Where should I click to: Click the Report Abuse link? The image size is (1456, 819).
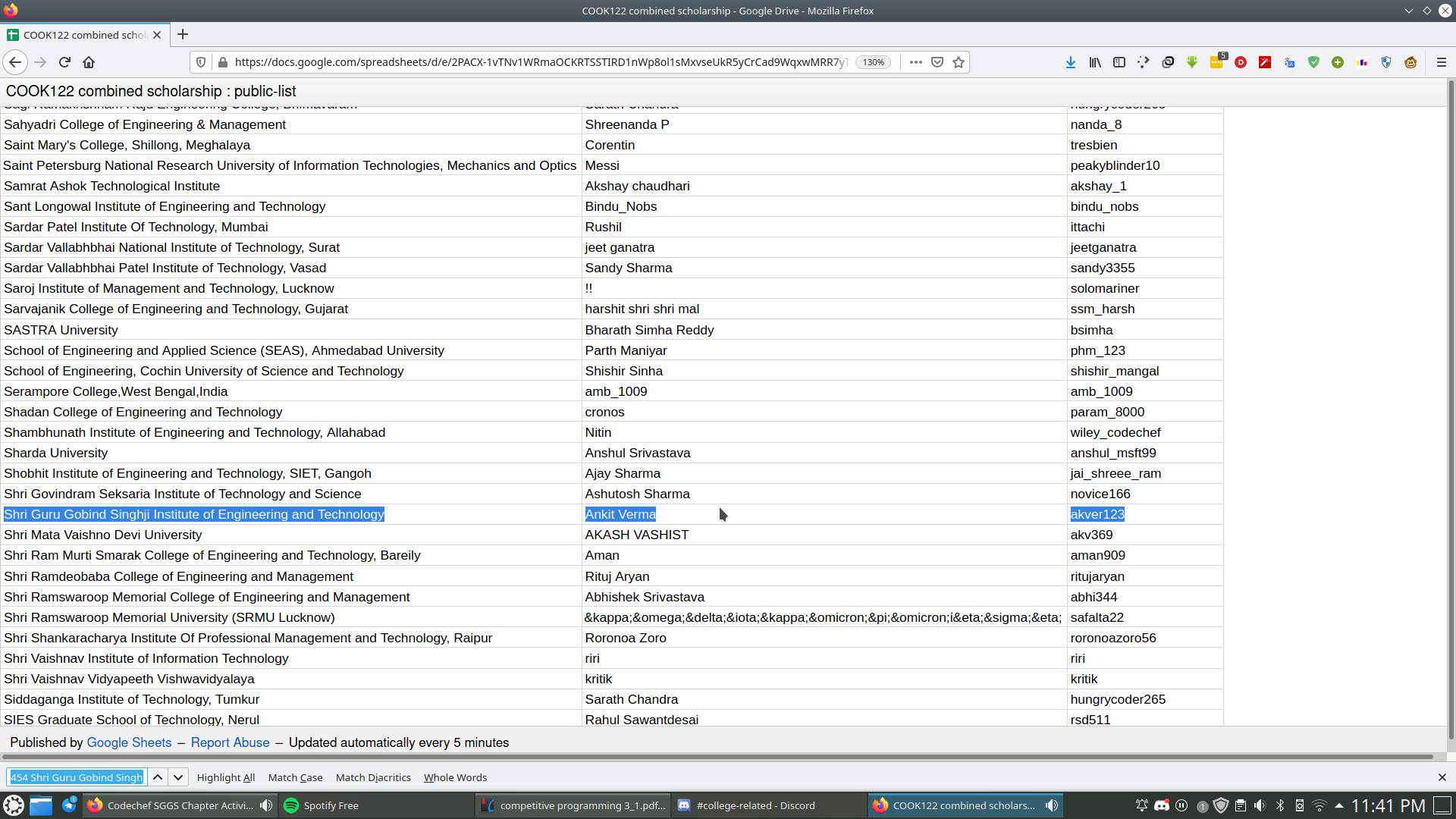230,742
